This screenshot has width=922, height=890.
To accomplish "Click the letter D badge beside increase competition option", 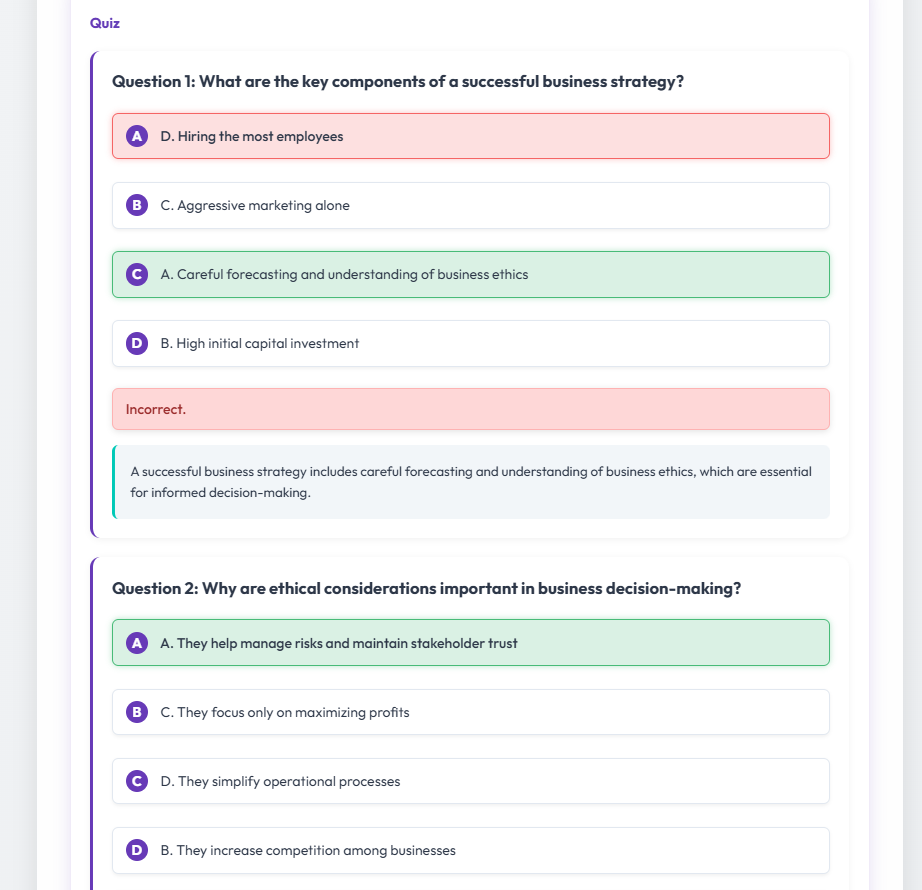I will coord(137,850).
